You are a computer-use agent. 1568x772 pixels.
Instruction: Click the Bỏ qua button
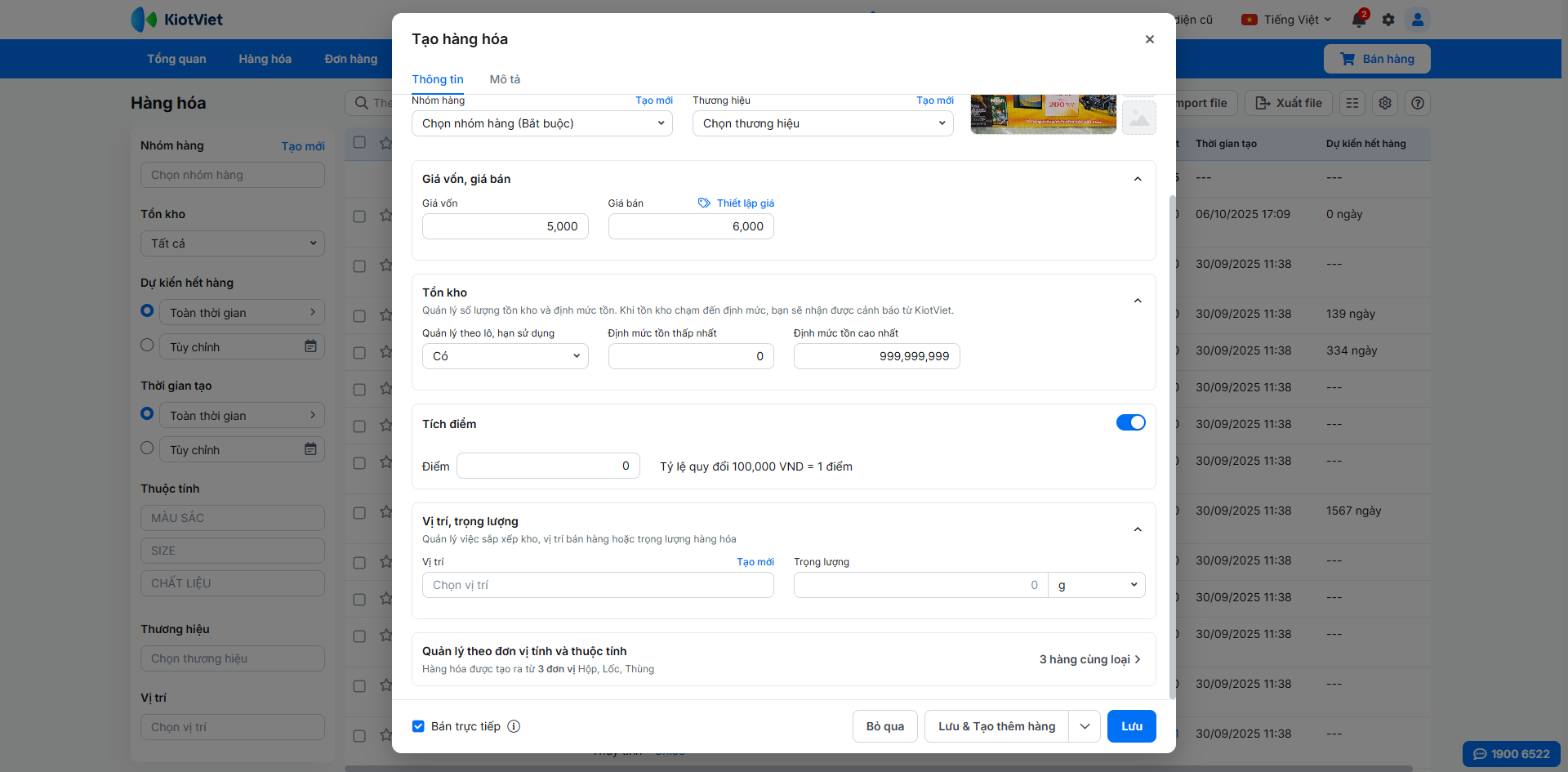click(x=884, y=726)
